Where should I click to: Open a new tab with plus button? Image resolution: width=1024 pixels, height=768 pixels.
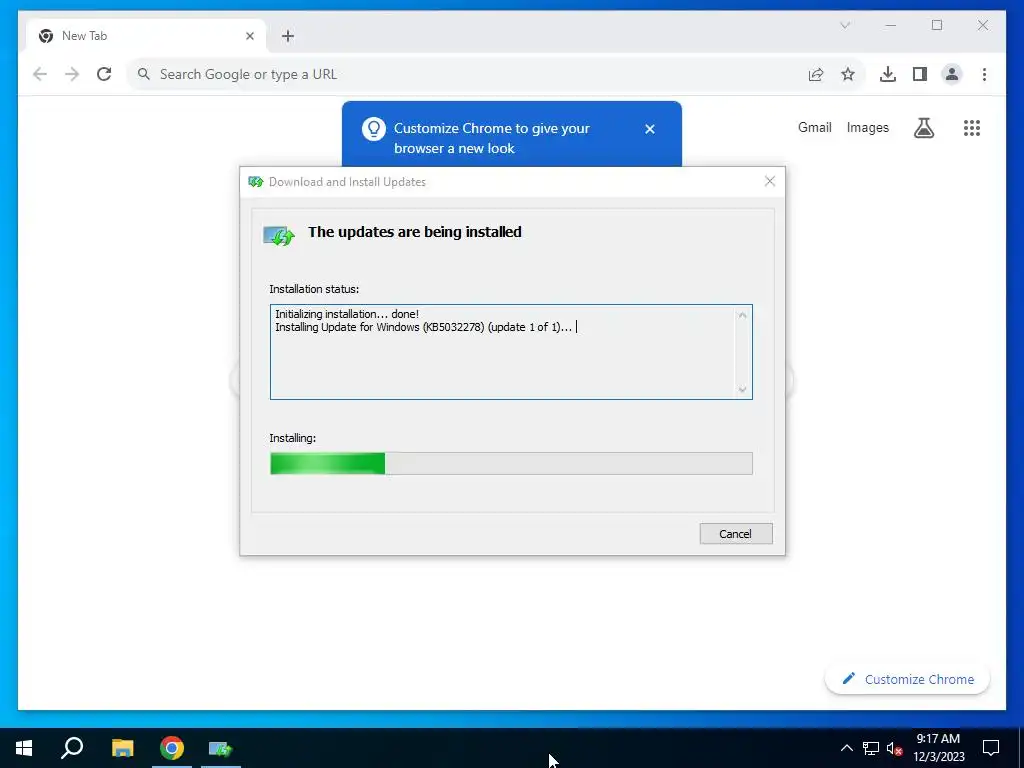(x=288, y=36)
